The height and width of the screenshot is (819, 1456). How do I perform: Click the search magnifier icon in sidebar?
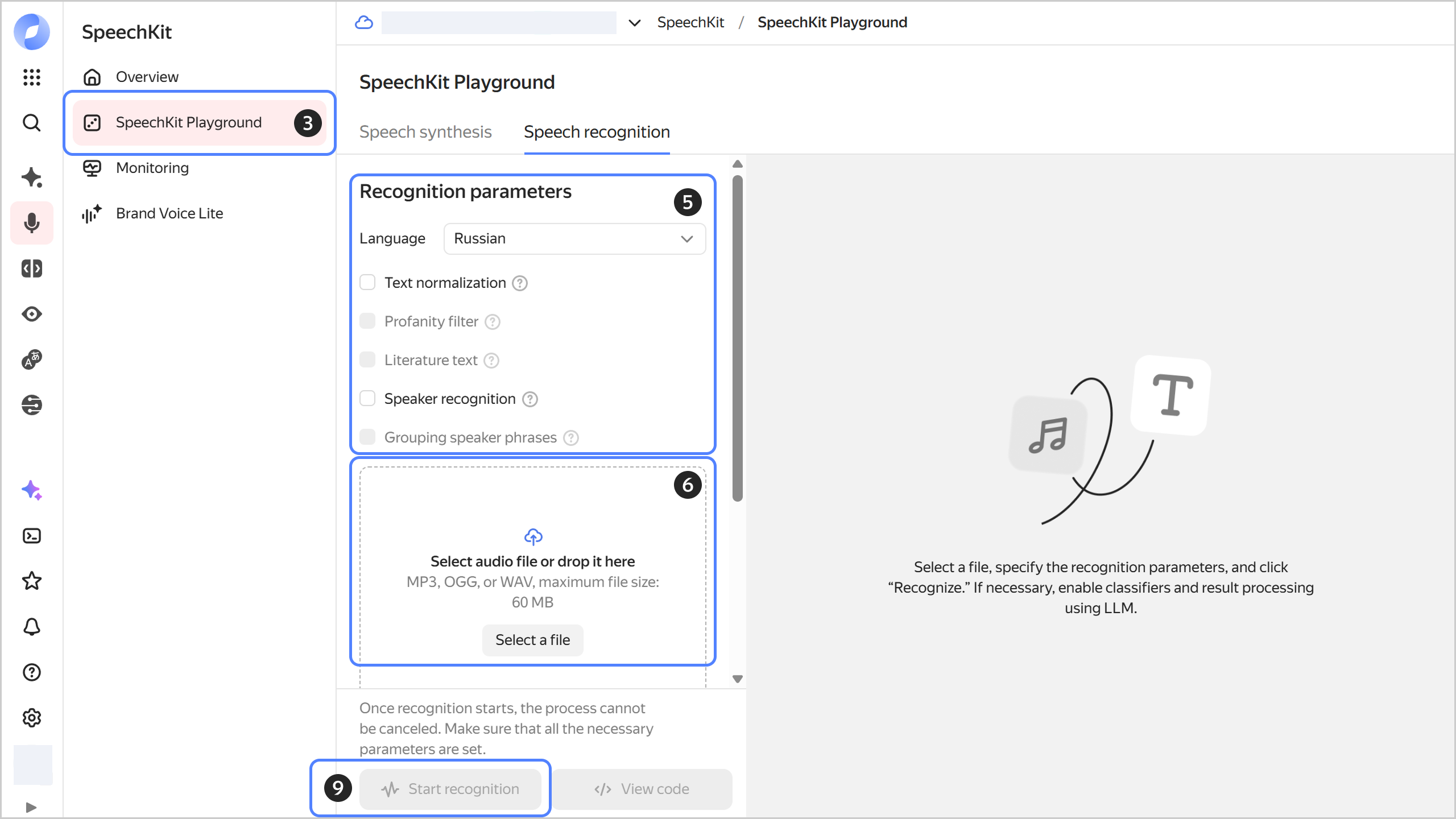coord(32,122)
